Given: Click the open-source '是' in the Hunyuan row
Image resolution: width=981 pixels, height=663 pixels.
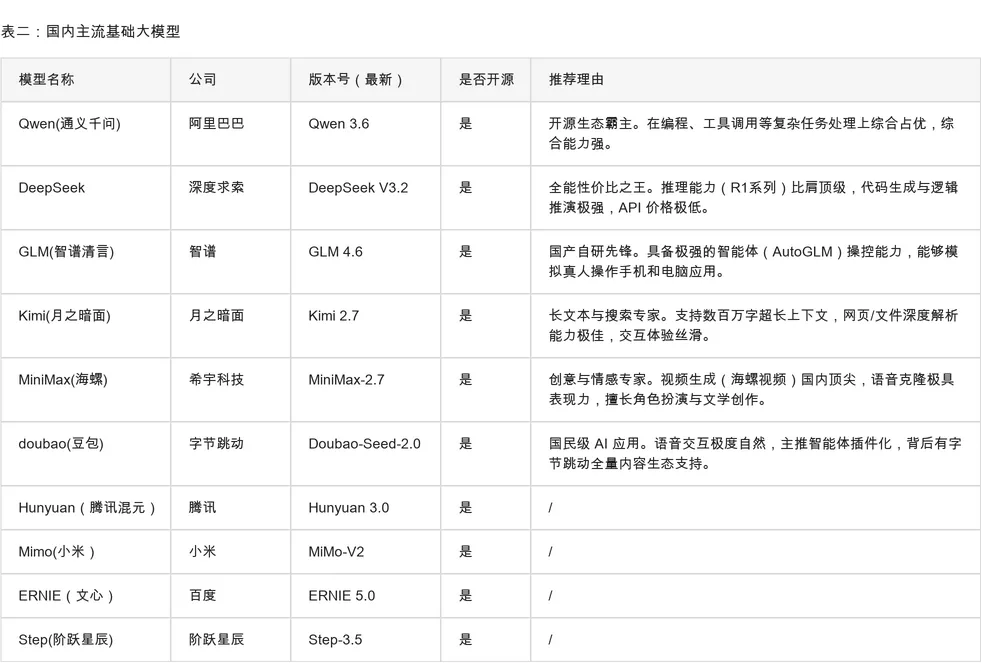Looking at the screenshot, I should [x=465, y=507].
